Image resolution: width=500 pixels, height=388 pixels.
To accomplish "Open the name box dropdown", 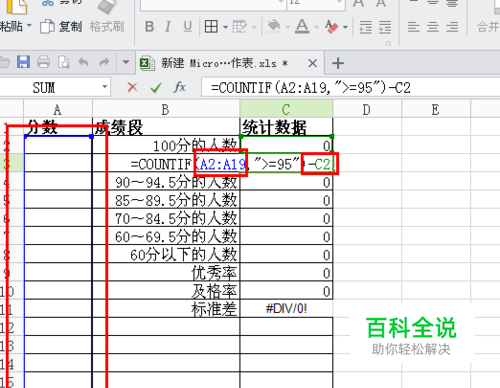I will click(x=105, y=87).
